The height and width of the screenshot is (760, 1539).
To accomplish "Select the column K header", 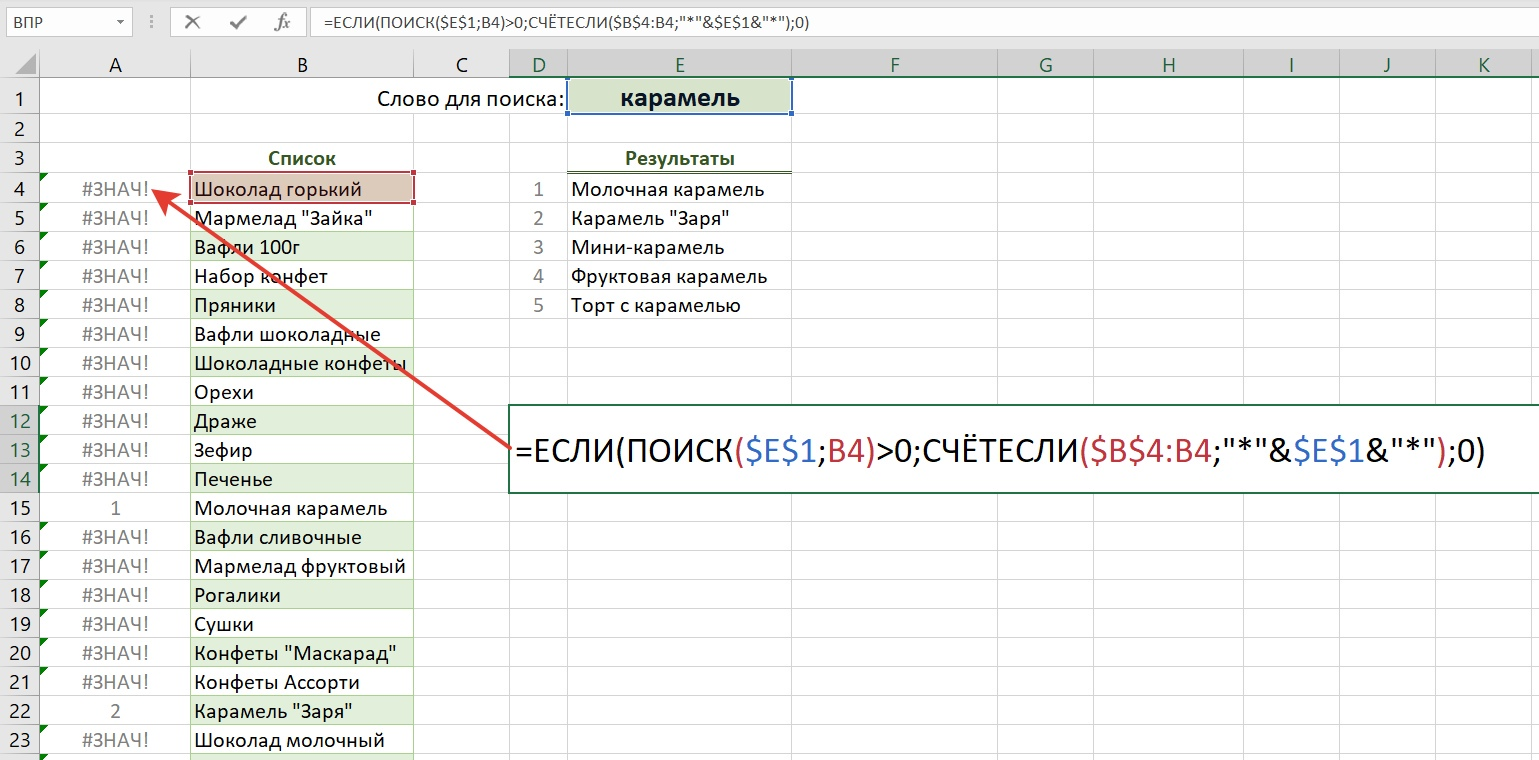I will pyautogui.click(x=1484, y=66).
